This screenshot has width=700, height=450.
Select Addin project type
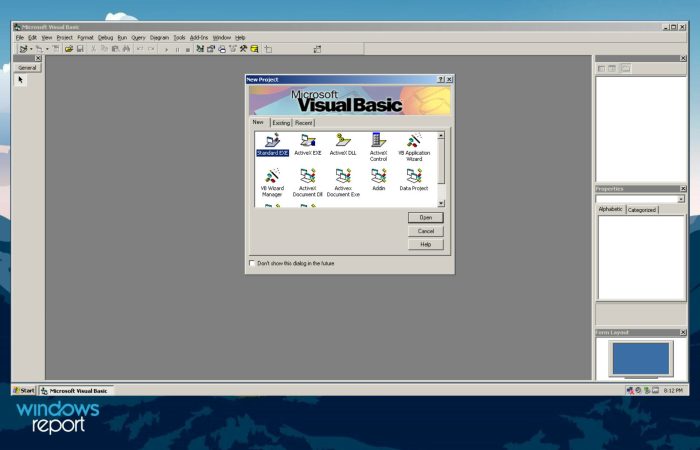(x=379, y=180)
